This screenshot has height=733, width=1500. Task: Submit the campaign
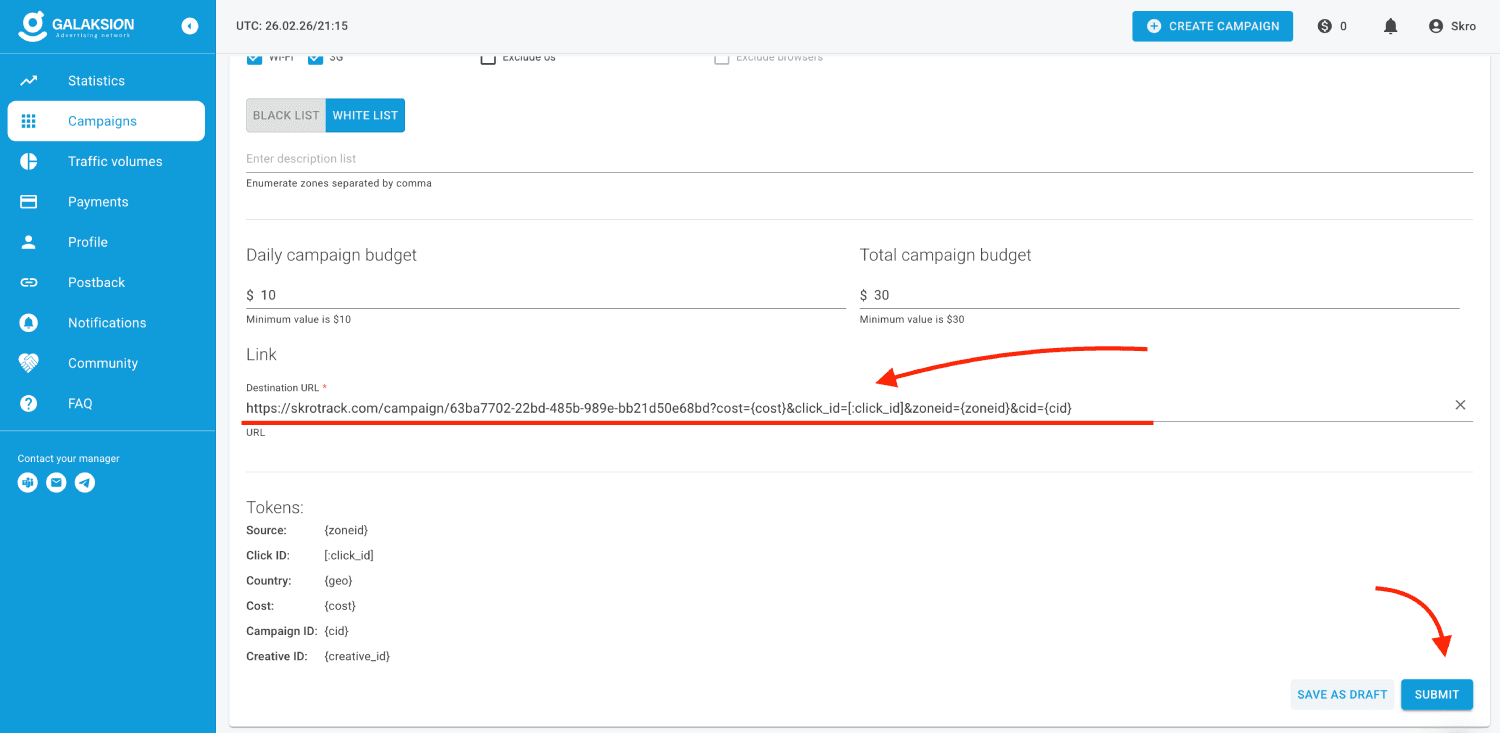click(x=1437, y=694)
